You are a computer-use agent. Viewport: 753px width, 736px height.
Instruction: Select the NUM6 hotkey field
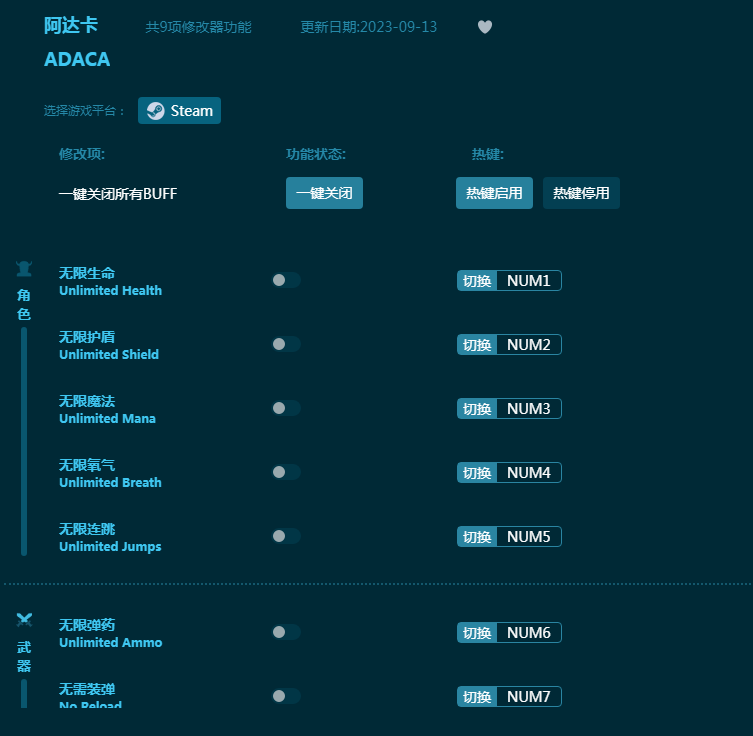pyautogui.click(x=528, y=633)
